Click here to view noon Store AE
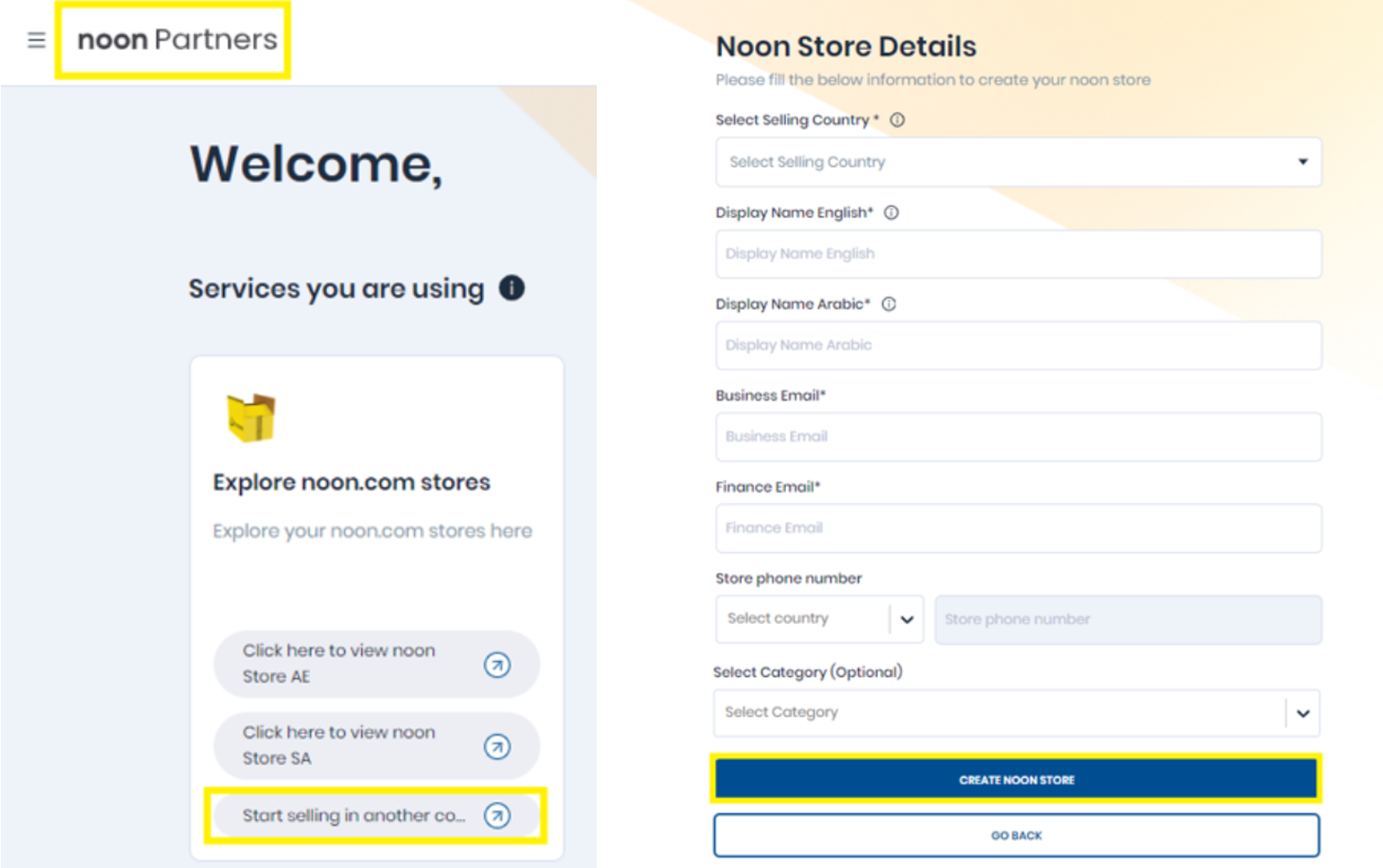 (376, 664)
